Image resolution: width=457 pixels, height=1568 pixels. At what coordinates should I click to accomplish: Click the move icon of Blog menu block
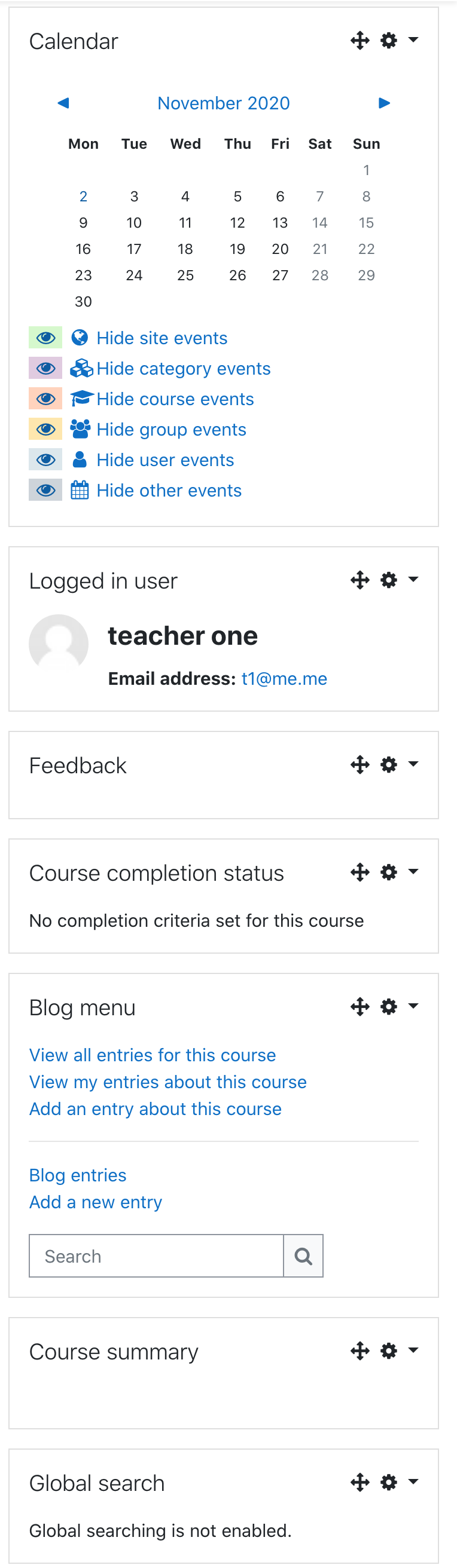[x=360, y=1007]
